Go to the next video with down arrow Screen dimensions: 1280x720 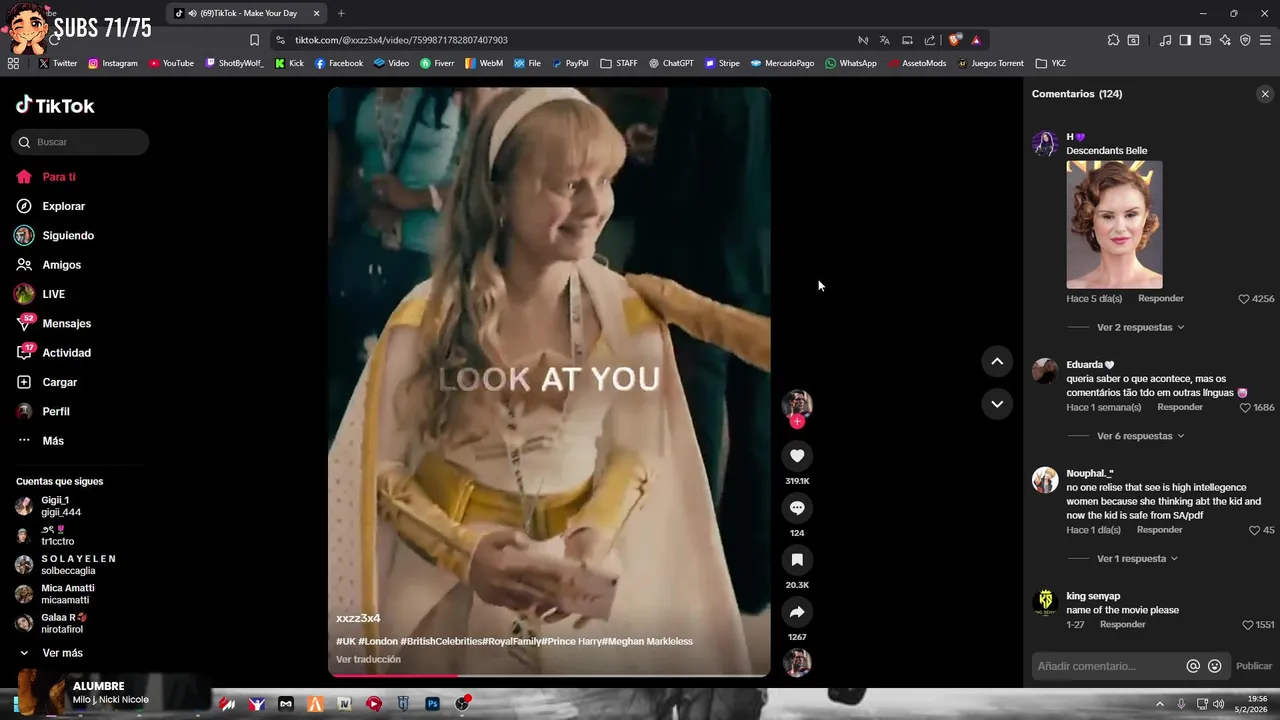(x=997, y=404)
